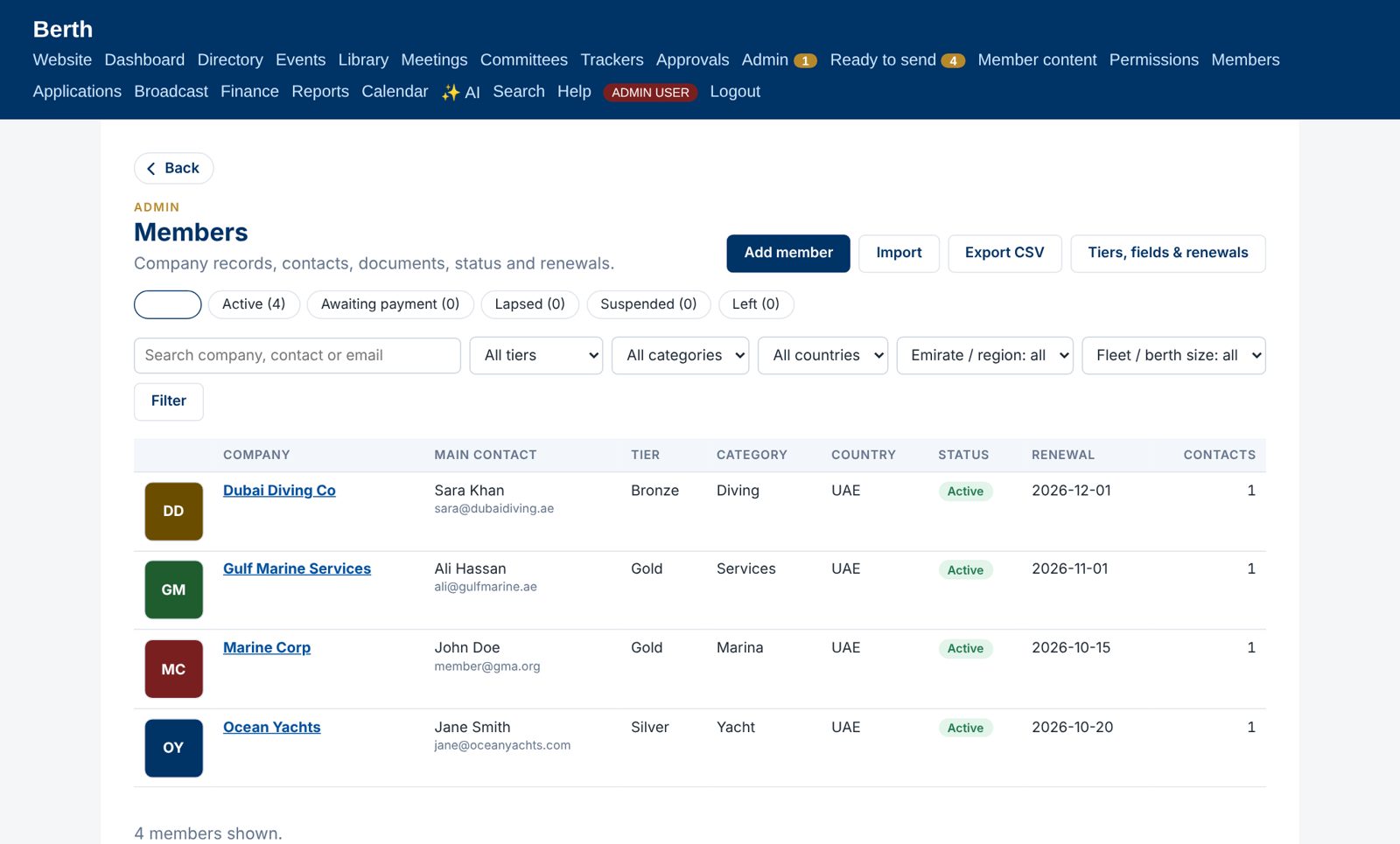Open the Marine Corp company link
1400x844 pixels.
(x=267, y=648)
